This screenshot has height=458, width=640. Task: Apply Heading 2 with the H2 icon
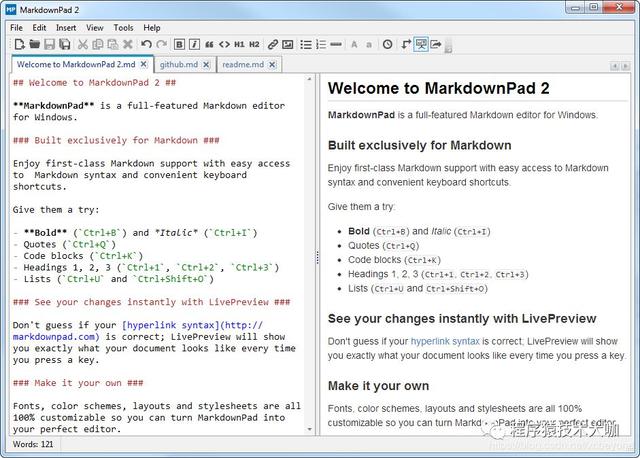click(x=254, y=44)
